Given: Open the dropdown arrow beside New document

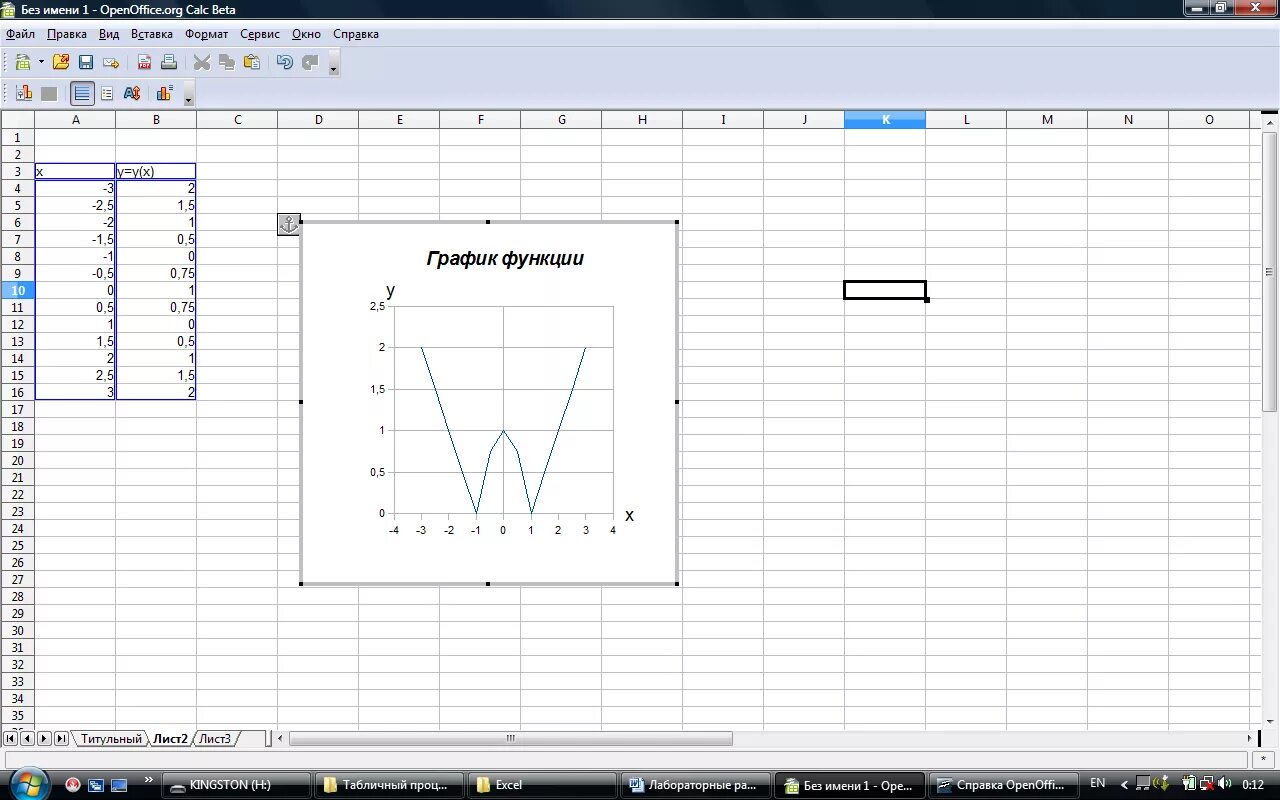Looking at the screenshot, I should click(x=41, y=62).
